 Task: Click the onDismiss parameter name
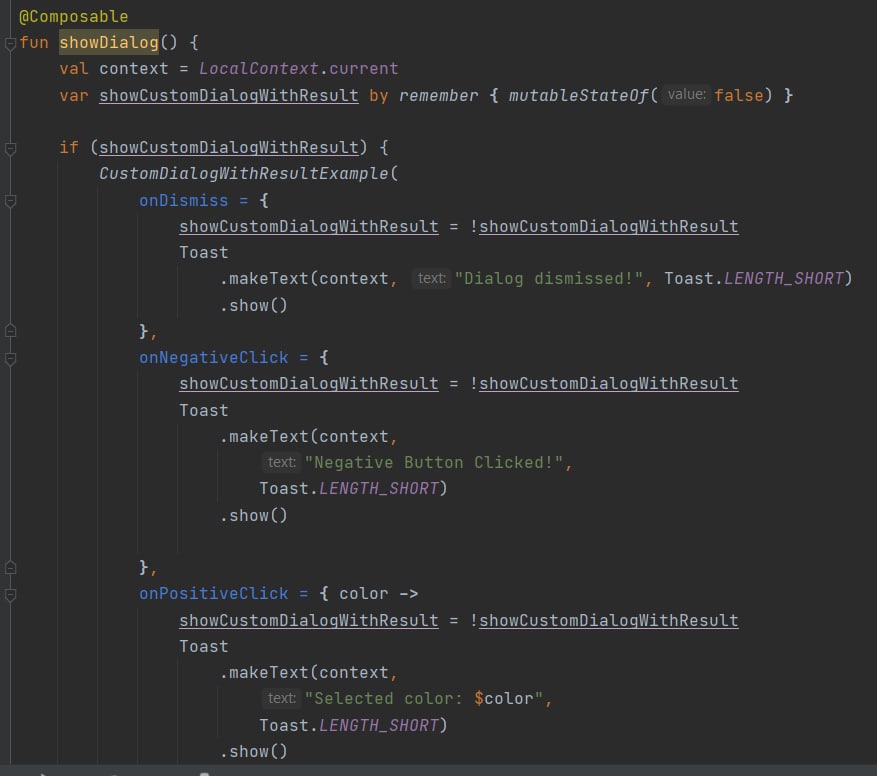(183, 200)
